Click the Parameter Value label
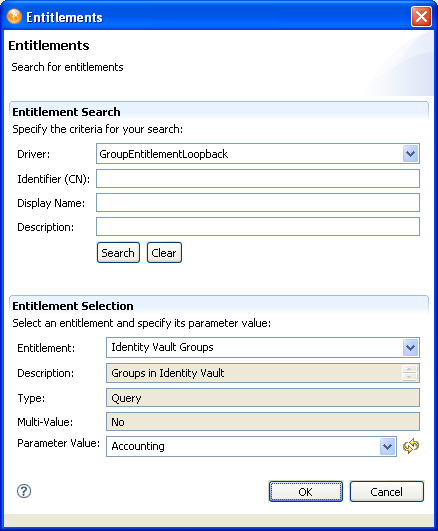Image resolution: width=438 pixels, height=531 pixels. pos(59,443)
